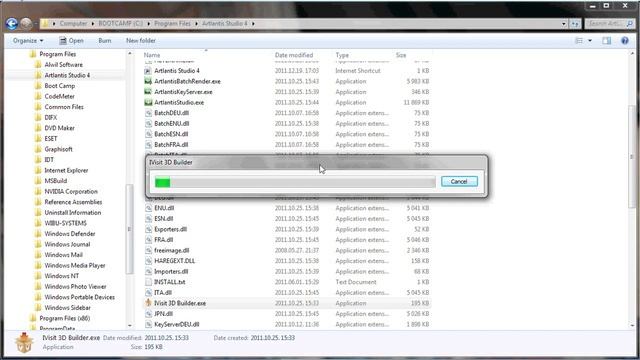The height and width of the screenshot is (360, 640).
Task: Select the Graphisoft folder
Action: 58,149
